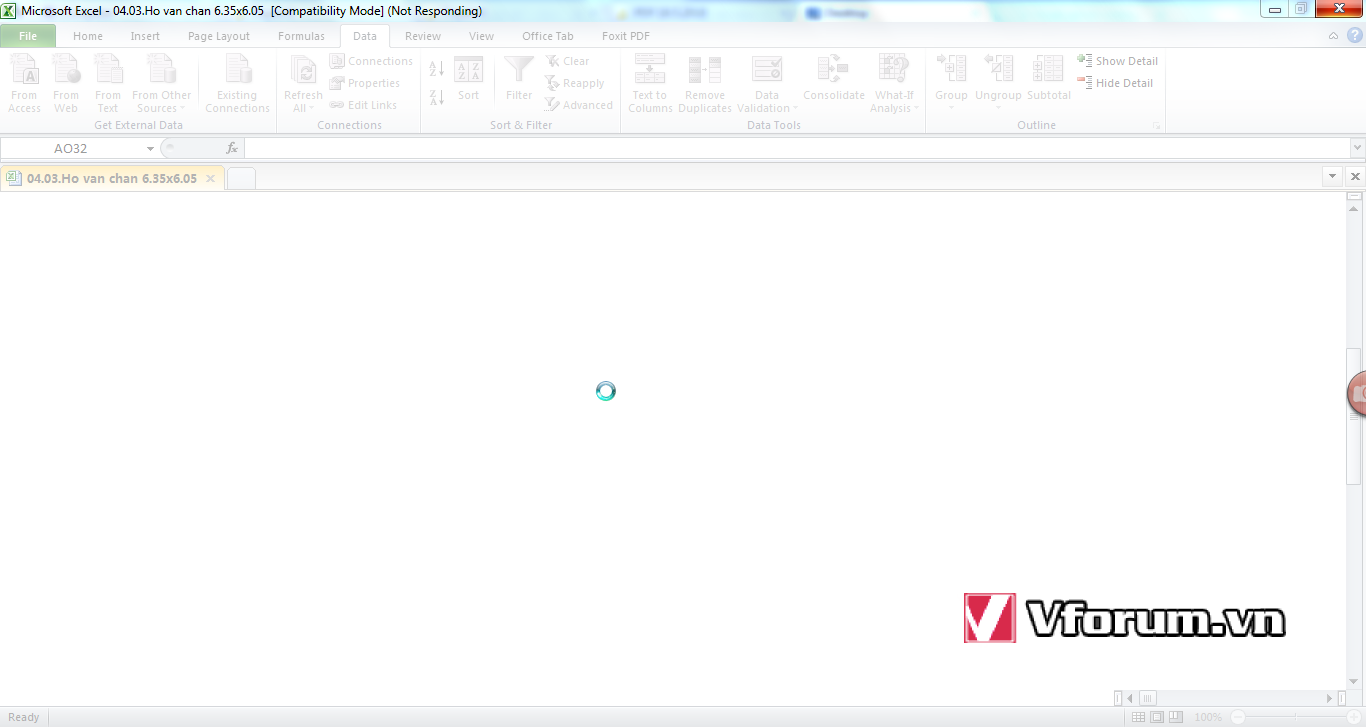Screen dimensions: 1366x727
Task: Open Existing Connections
Action: click(x=237, y=84)
